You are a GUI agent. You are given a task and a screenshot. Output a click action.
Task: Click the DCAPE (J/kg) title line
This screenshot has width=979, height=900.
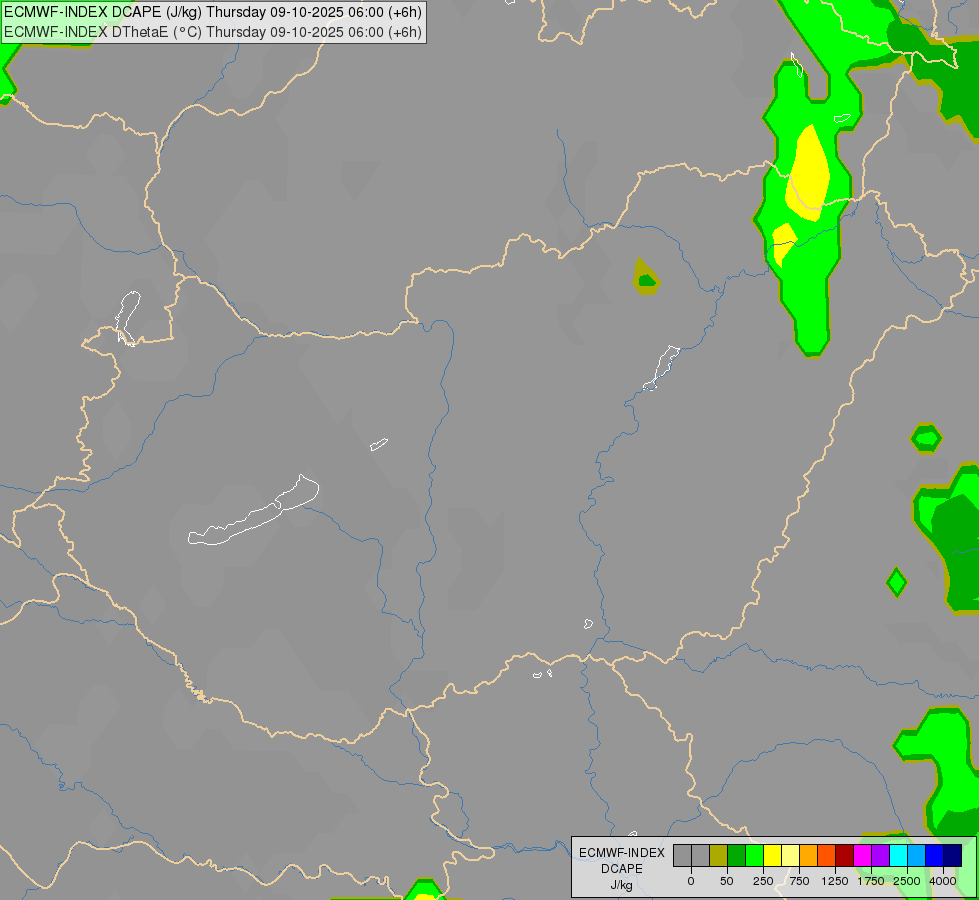click(212, 12)
